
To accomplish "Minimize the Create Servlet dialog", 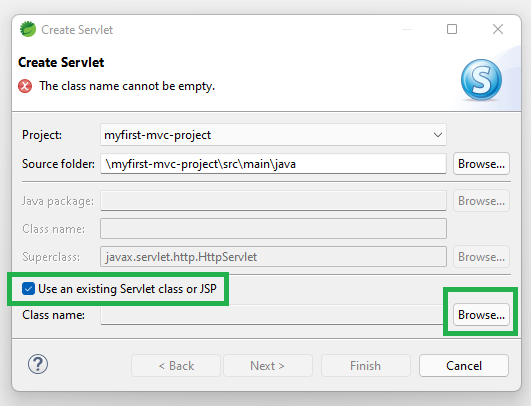I will pos(407,29).
